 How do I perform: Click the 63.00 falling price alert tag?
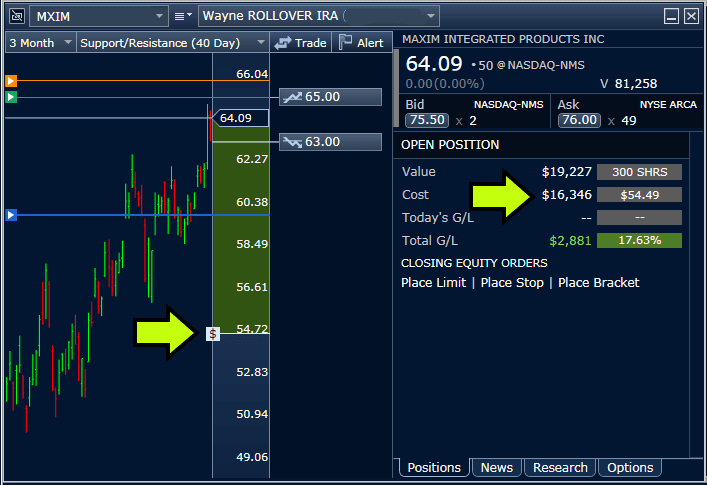[330, 142]
